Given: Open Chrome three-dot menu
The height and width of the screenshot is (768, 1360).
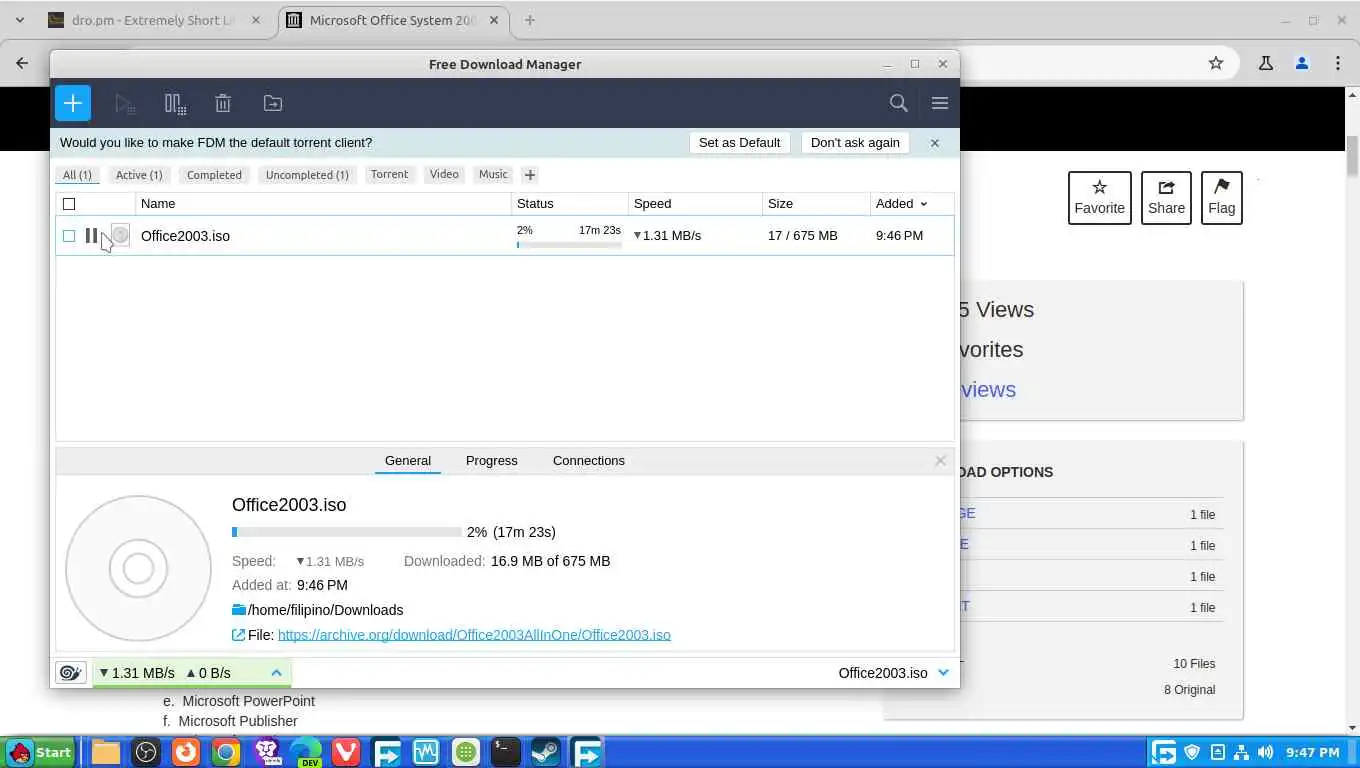Looking at the screenshot, I should coord(1338,63).
